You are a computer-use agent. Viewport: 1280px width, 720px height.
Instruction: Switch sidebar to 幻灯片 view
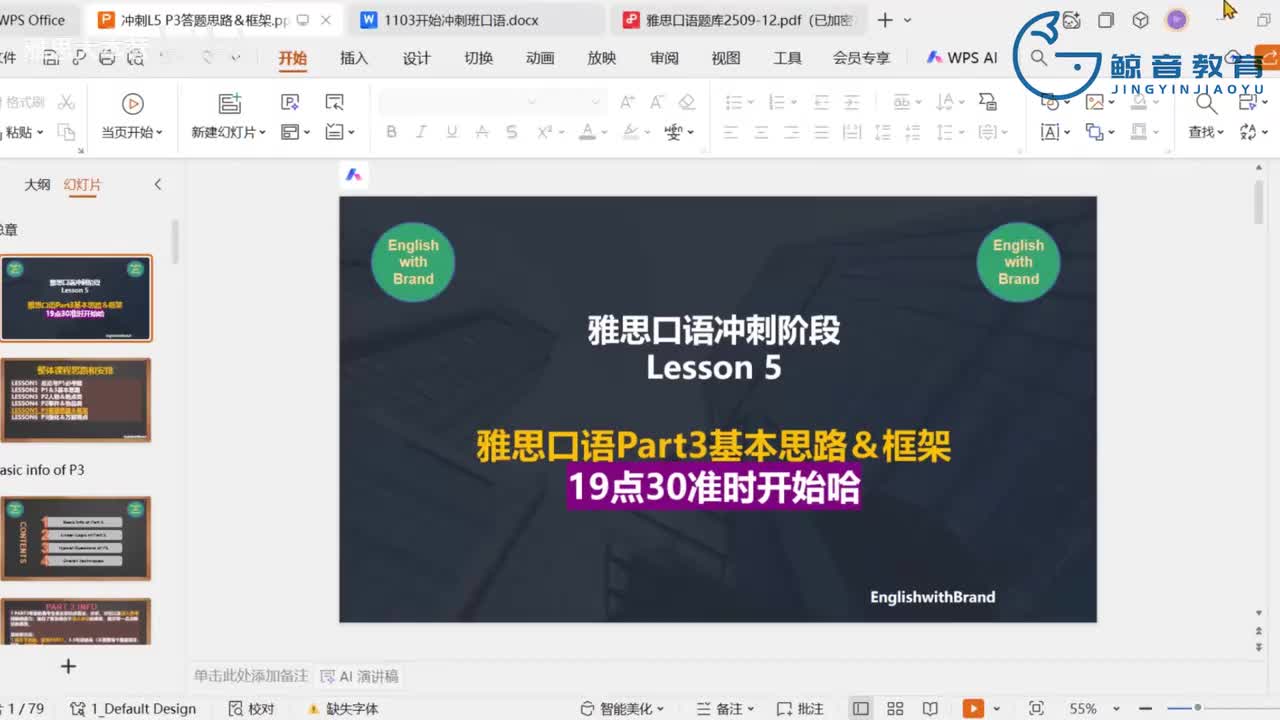pos(82,184)
